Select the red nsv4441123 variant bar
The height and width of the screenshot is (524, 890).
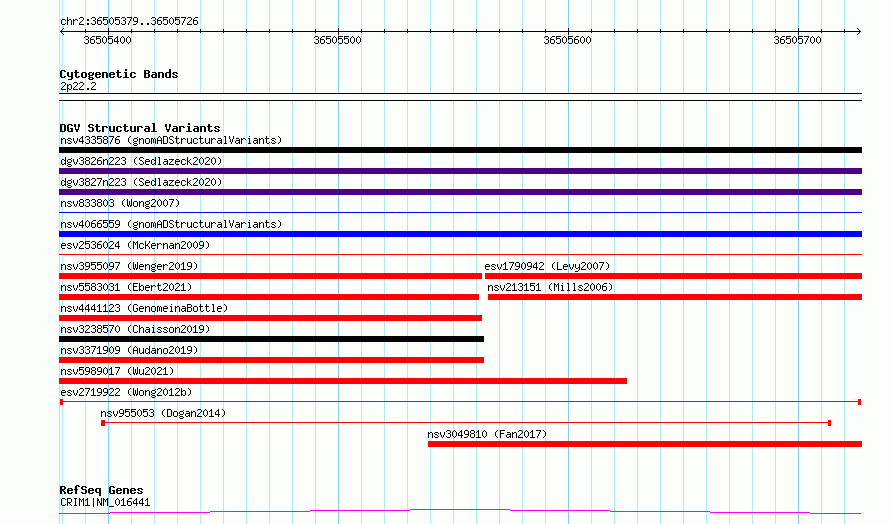270,318
